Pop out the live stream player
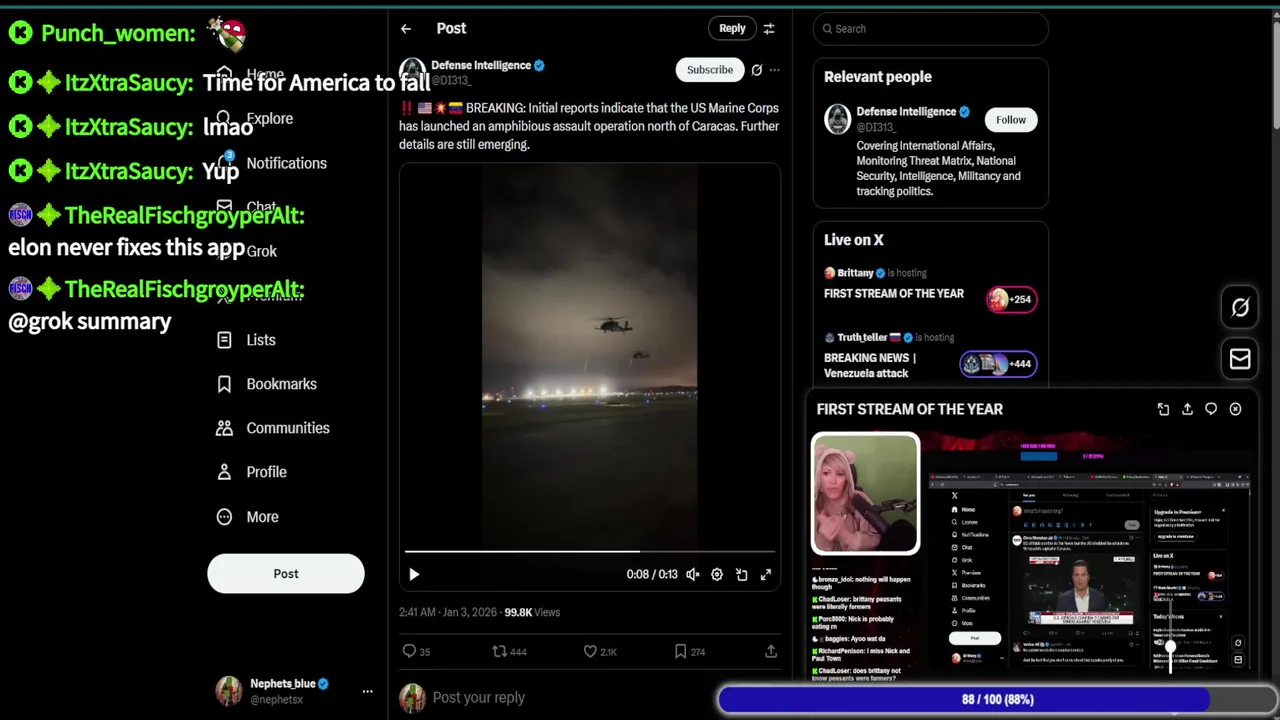 pyautogui.click(x=1163, y=409)
